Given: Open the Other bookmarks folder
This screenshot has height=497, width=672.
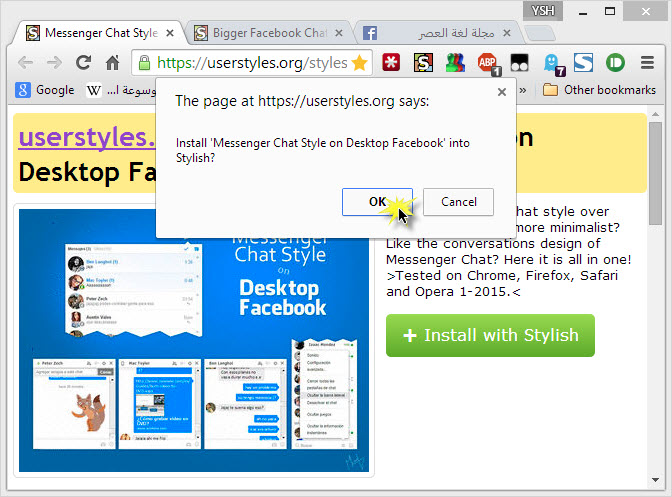Looking at the screenshot, I should (x=599, y=90).
